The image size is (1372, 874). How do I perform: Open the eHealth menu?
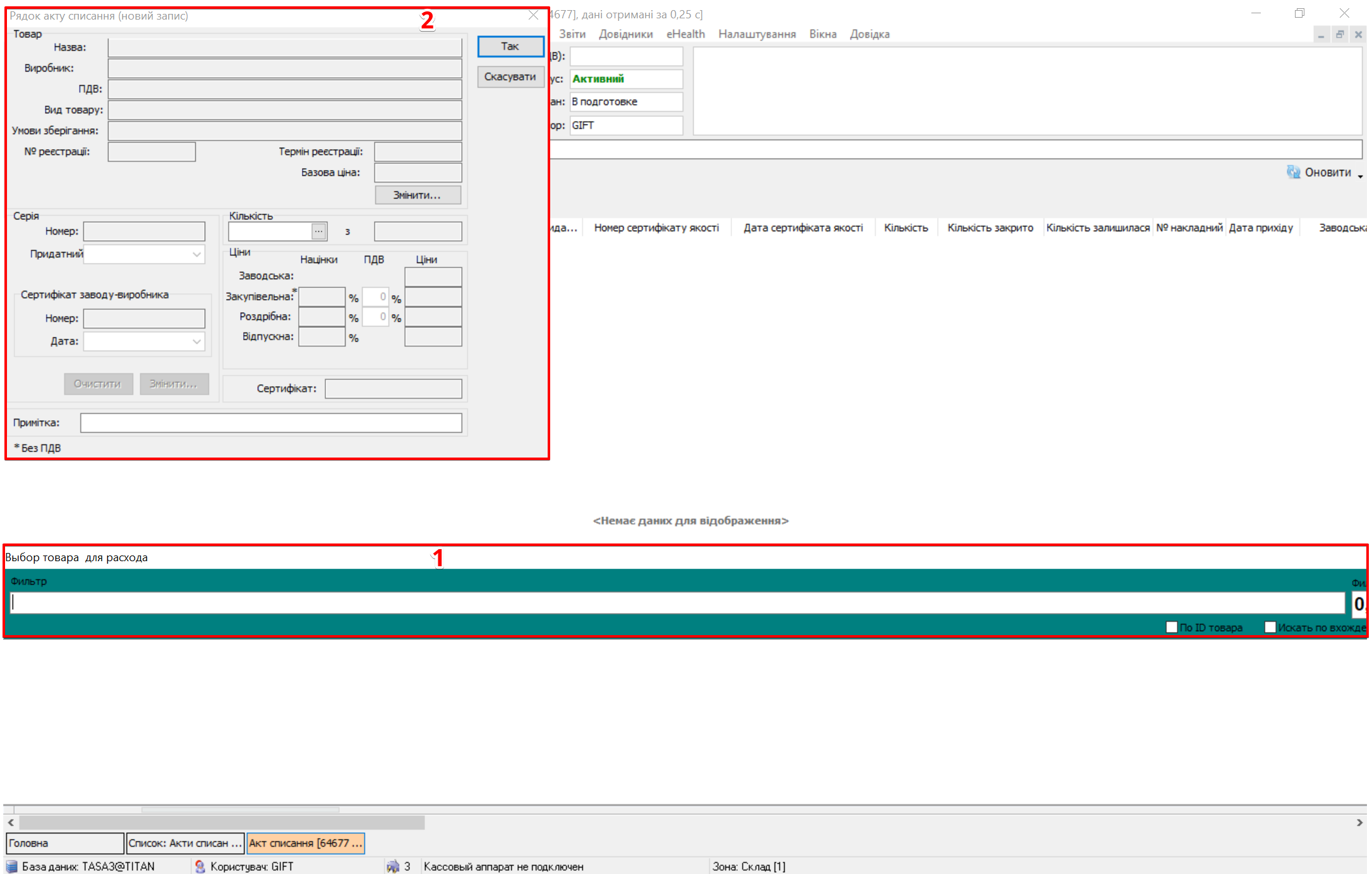[x=685, y=34]
